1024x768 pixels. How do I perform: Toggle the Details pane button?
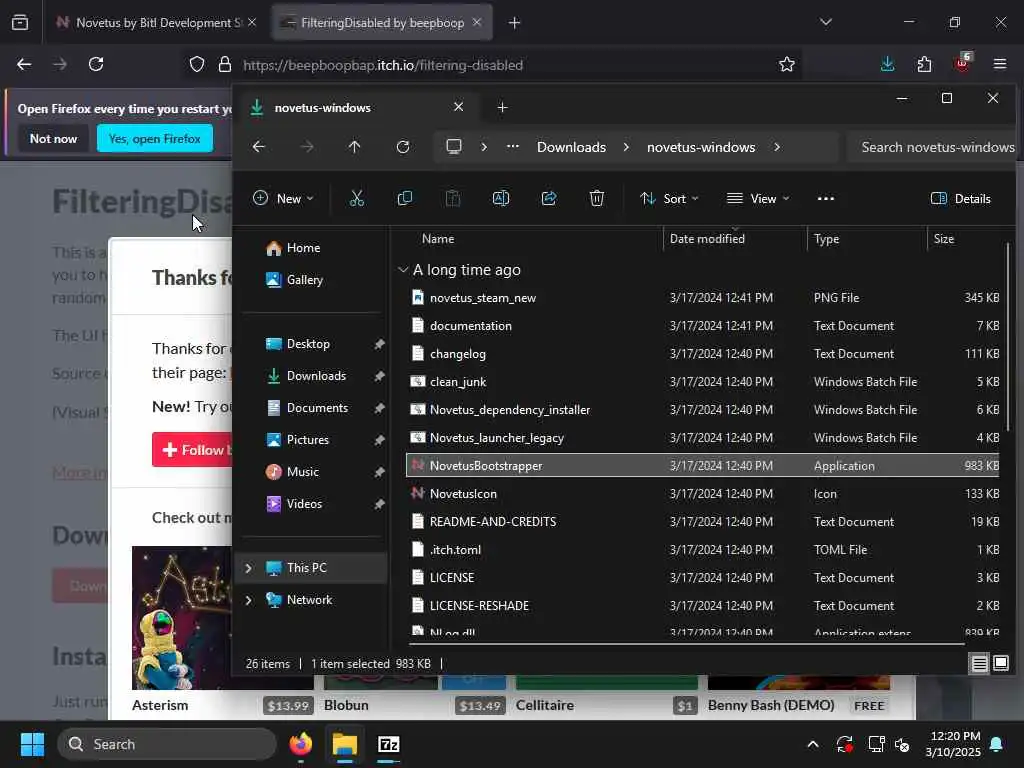(x=961, y=199)
